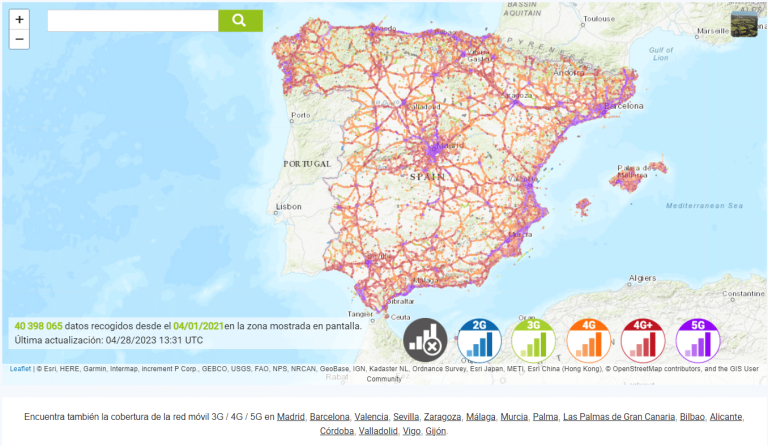The height and width of the screenshot is (446, 768).
Task: Toggle the 5G coverage layer
Action: click(x=698, y=340)
